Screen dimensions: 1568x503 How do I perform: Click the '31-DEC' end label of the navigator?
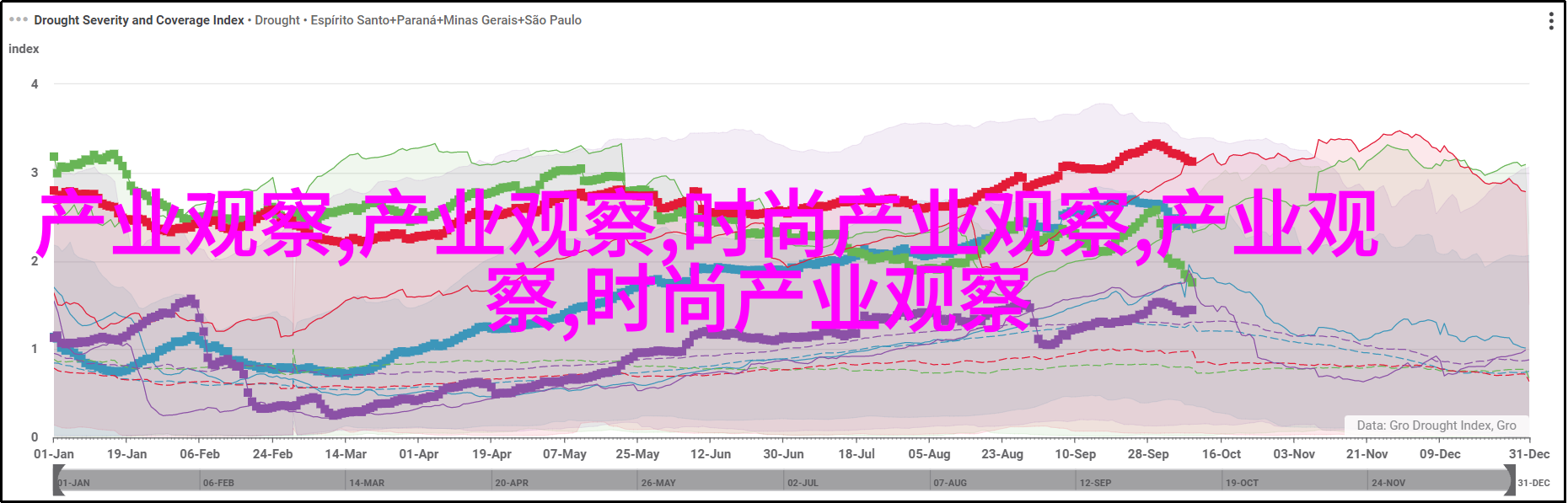coord(1534,483)
